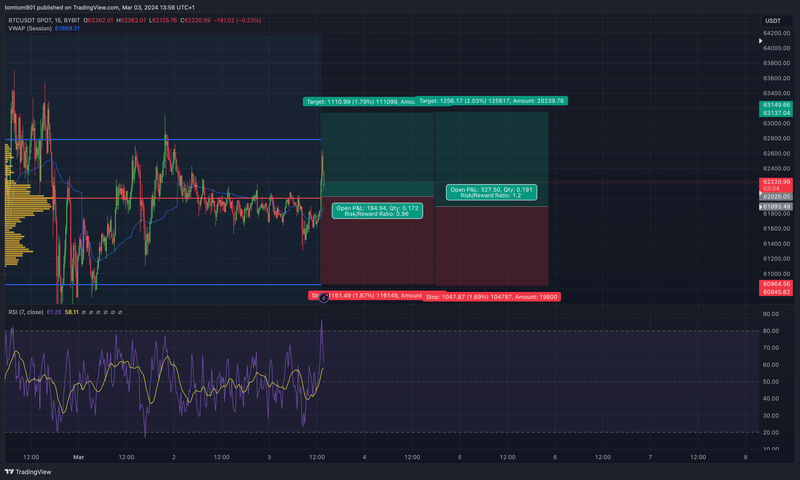
Task: Click the 20.00 RSI axis label
Action: tap(770, 433)
